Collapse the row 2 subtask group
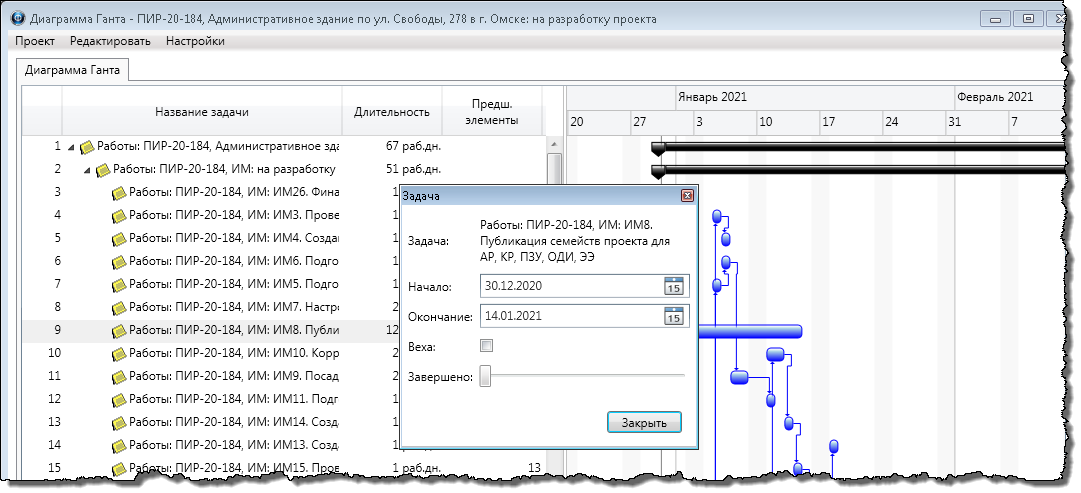This screenshot has height=493, width=1081. pyautogui.click(x=87, y=170)
